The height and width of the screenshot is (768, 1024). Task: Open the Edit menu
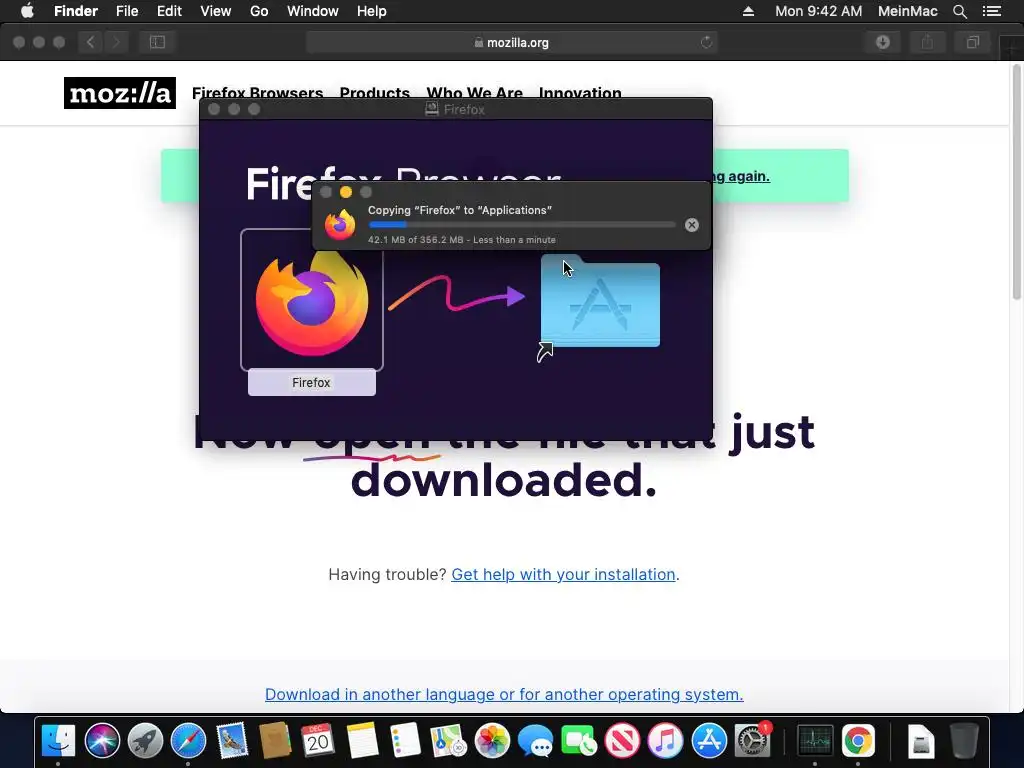(169, 11)
